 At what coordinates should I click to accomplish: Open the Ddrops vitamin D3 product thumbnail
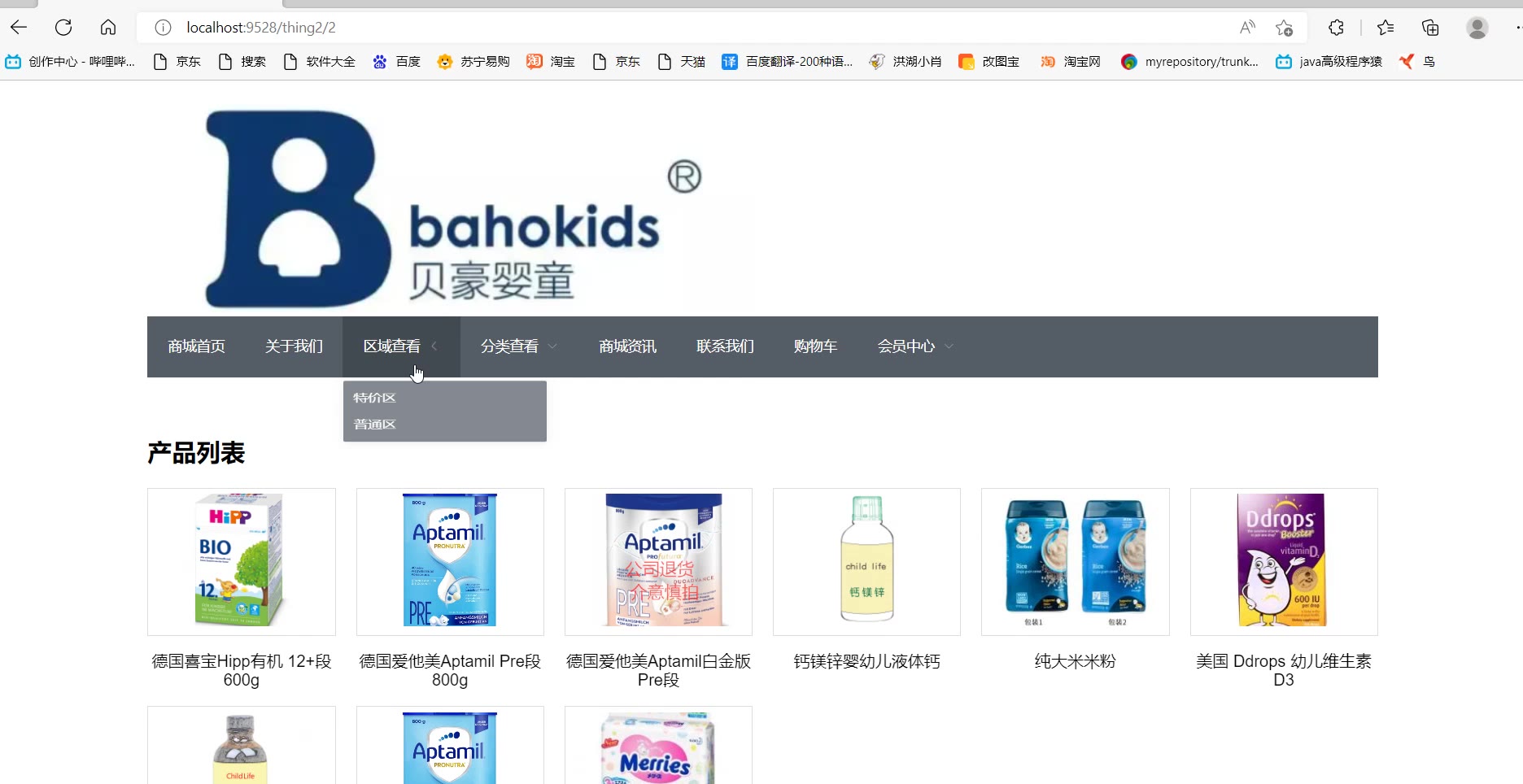(x=1284, y=562)
